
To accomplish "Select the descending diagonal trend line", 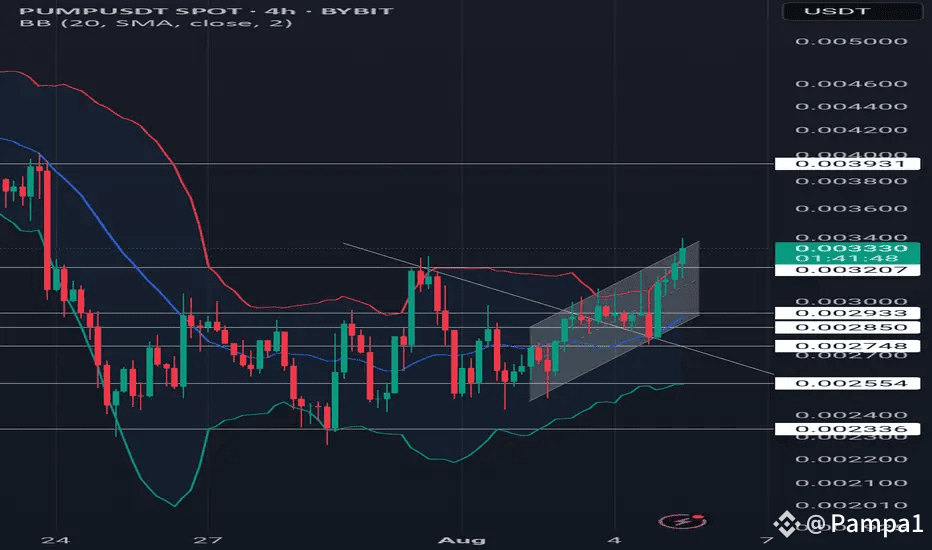I will click(x=559, y=309).
